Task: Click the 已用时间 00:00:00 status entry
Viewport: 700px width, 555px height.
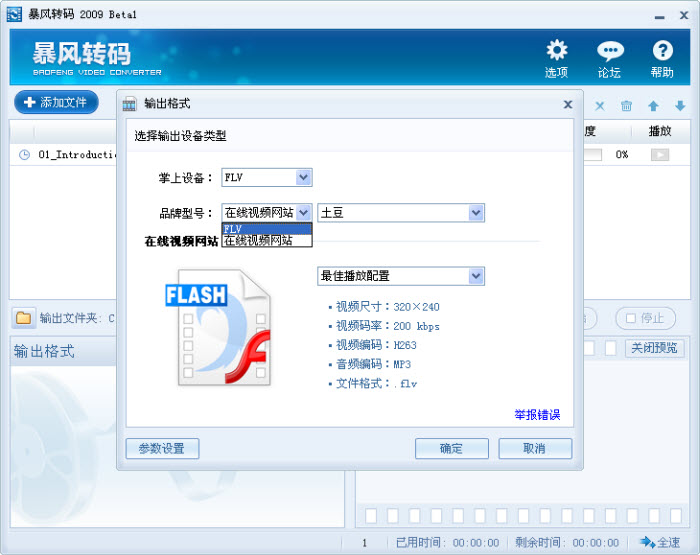Action: click(447, 542)
